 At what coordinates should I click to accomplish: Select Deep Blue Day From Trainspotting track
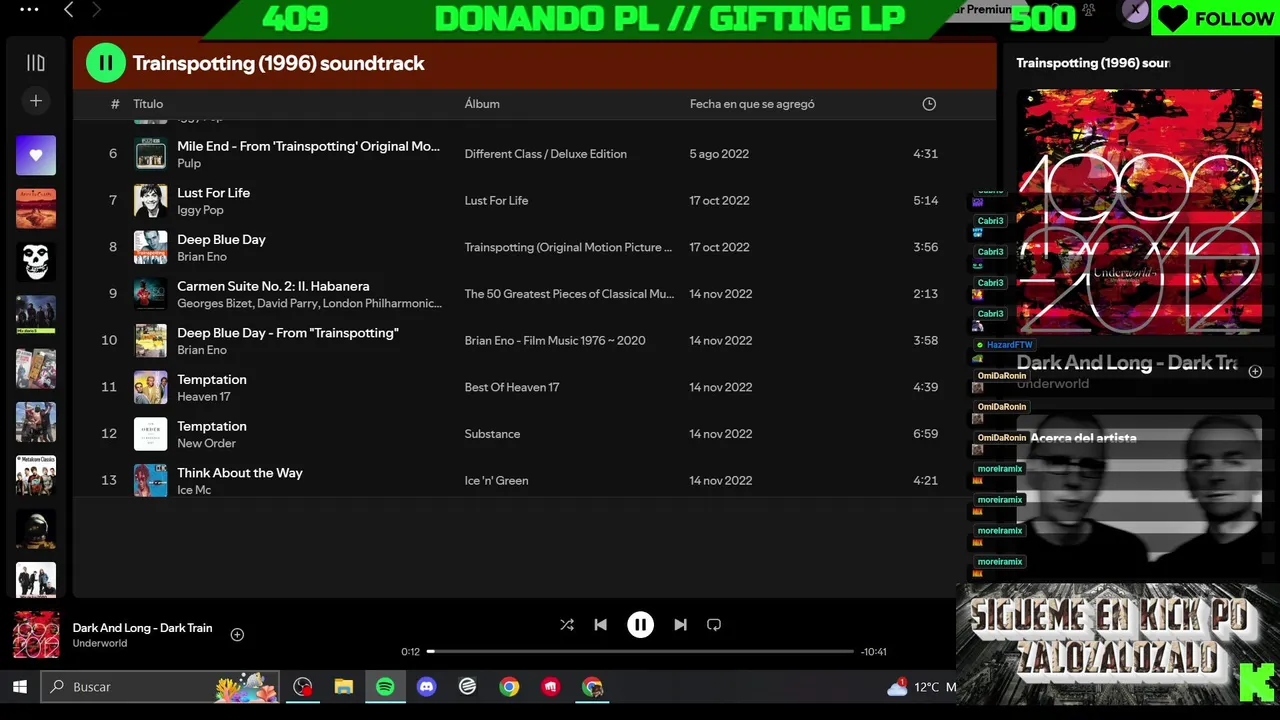point(534,341)
